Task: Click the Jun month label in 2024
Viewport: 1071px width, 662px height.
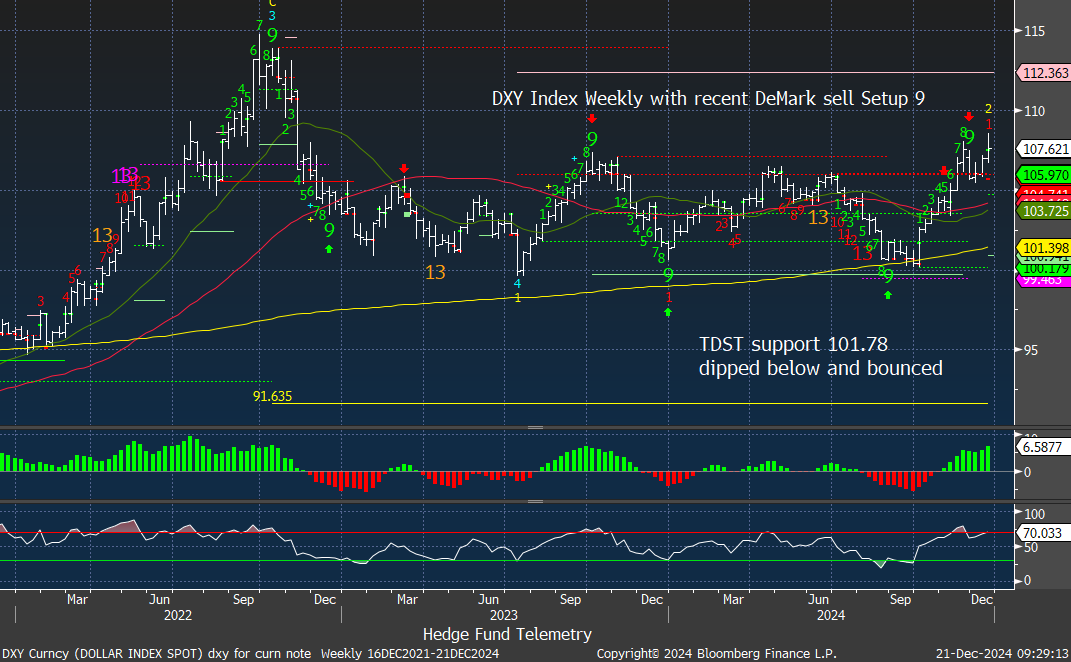Action: [x=818, y=599]
